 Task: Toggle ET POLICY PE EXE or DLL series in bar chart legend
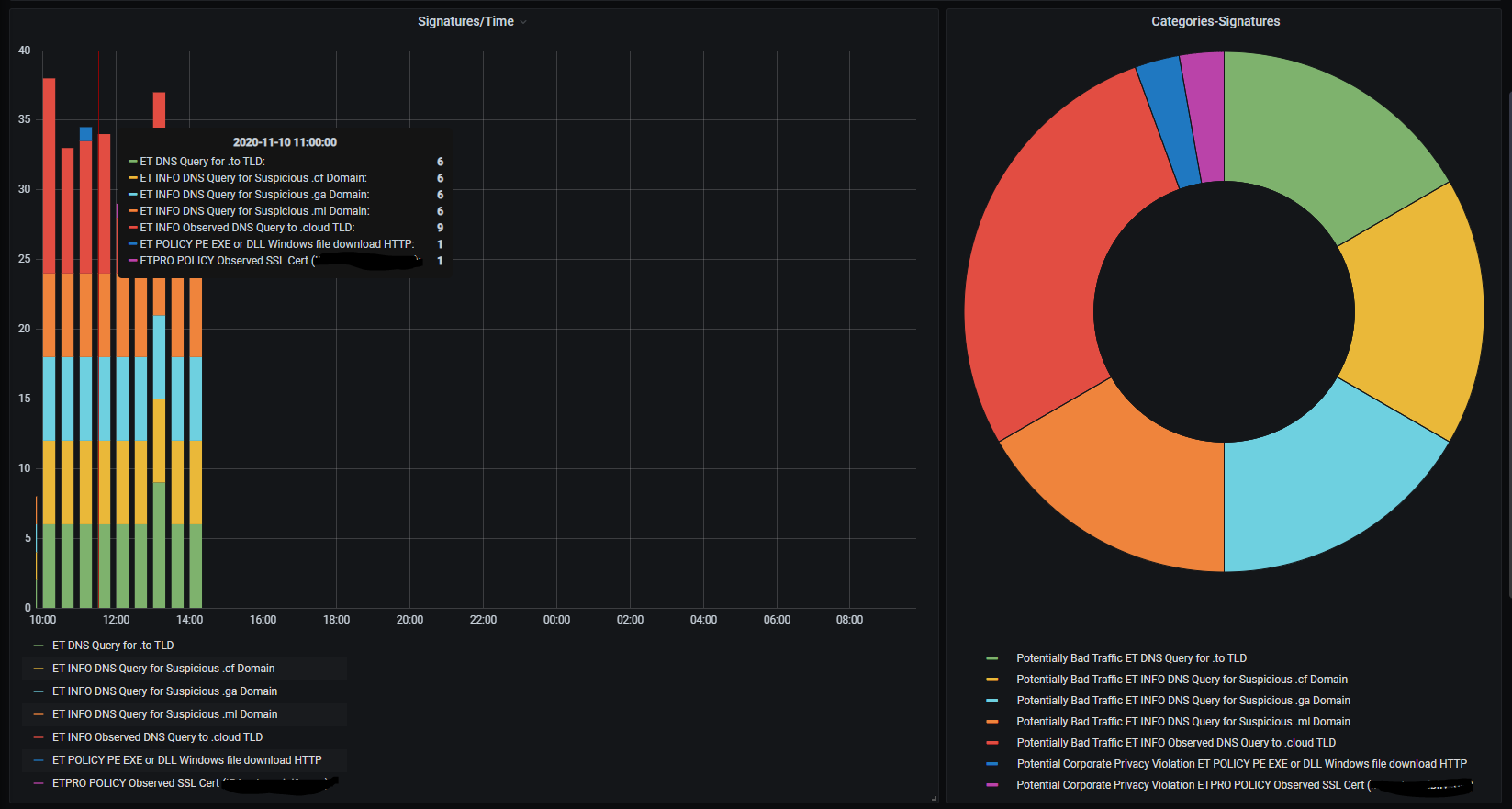pyautogui.click(x=187, y=760)
